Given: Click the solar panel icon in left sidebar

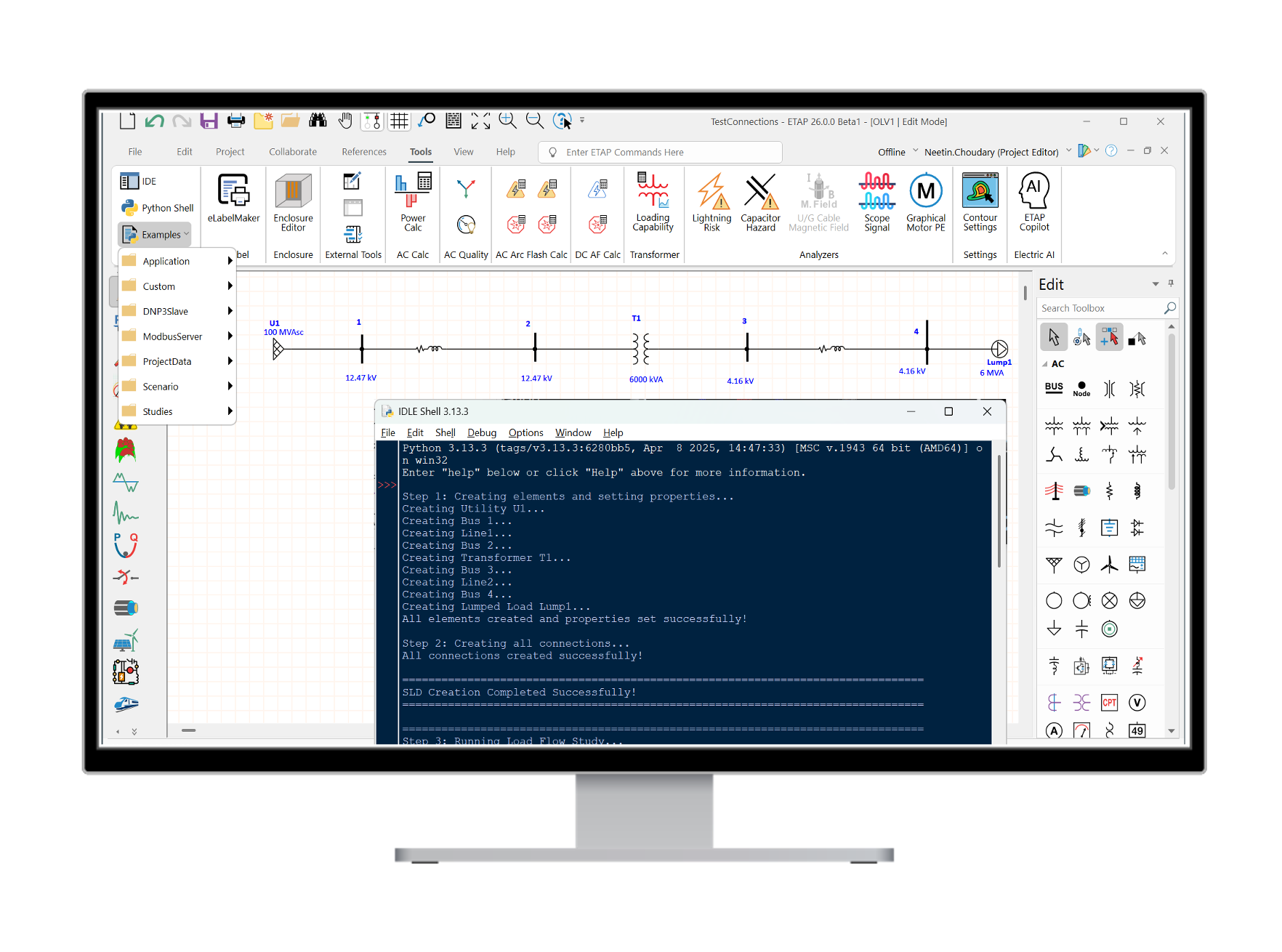Looking at the screenshot, I should [126, 640].
